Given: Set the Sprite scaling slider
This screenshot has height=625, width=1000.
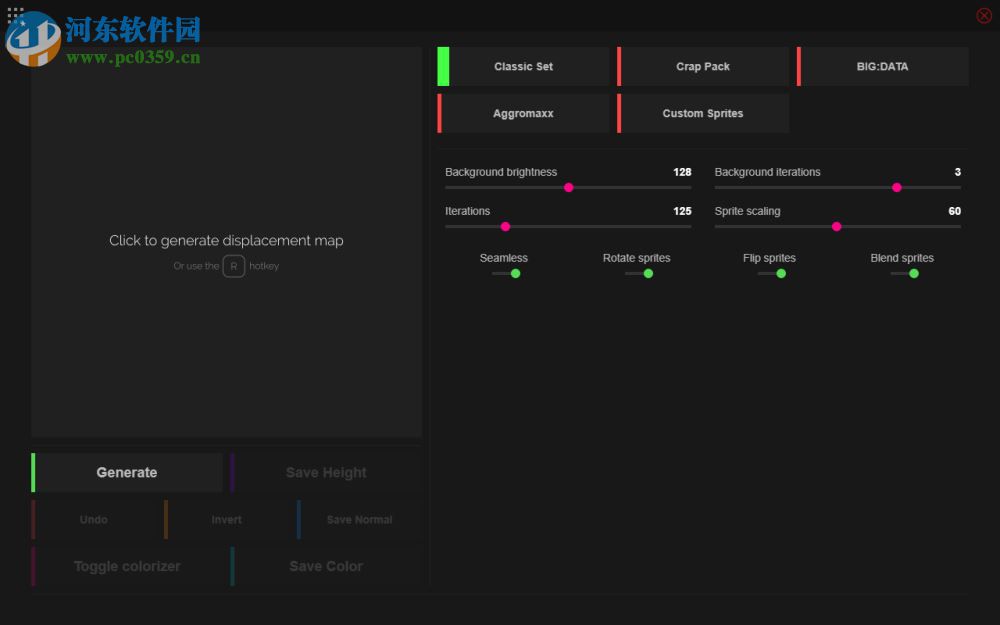Looking at the screenshot, I should point(837,226).
